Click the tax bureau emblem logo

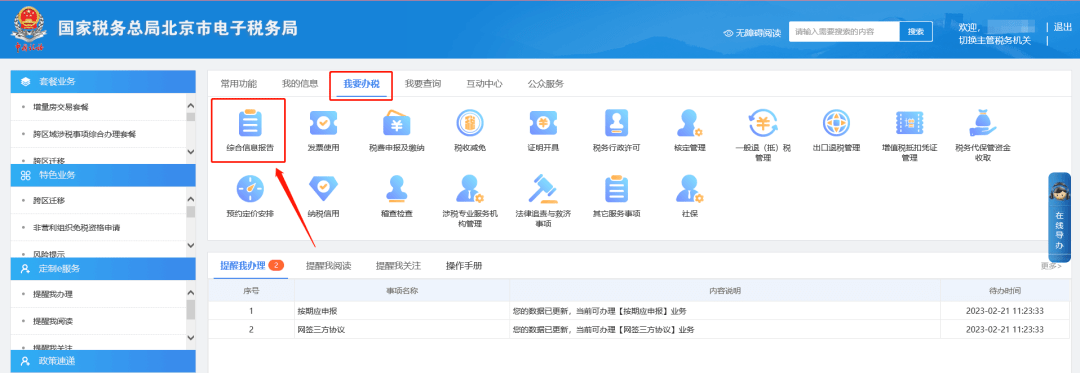pyautogui.click(x=29, y=29)
